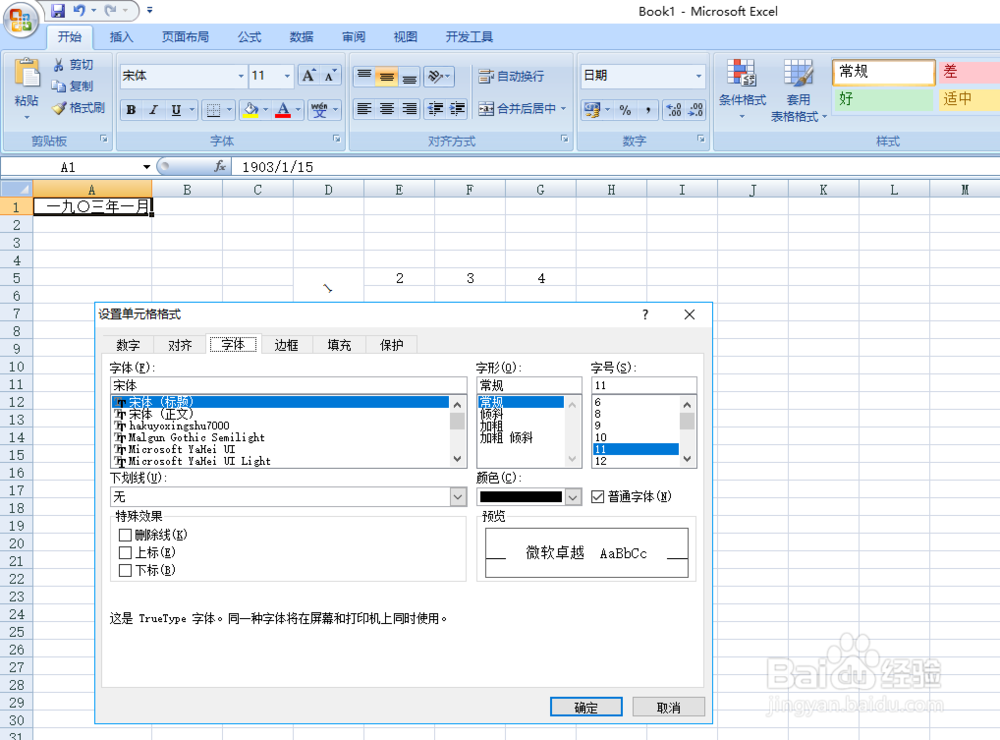Viewport: 1000px width, 740px height.
Task: Click the Paste clipboard icon
Action: pyautogui.click(x=26, y=73)
